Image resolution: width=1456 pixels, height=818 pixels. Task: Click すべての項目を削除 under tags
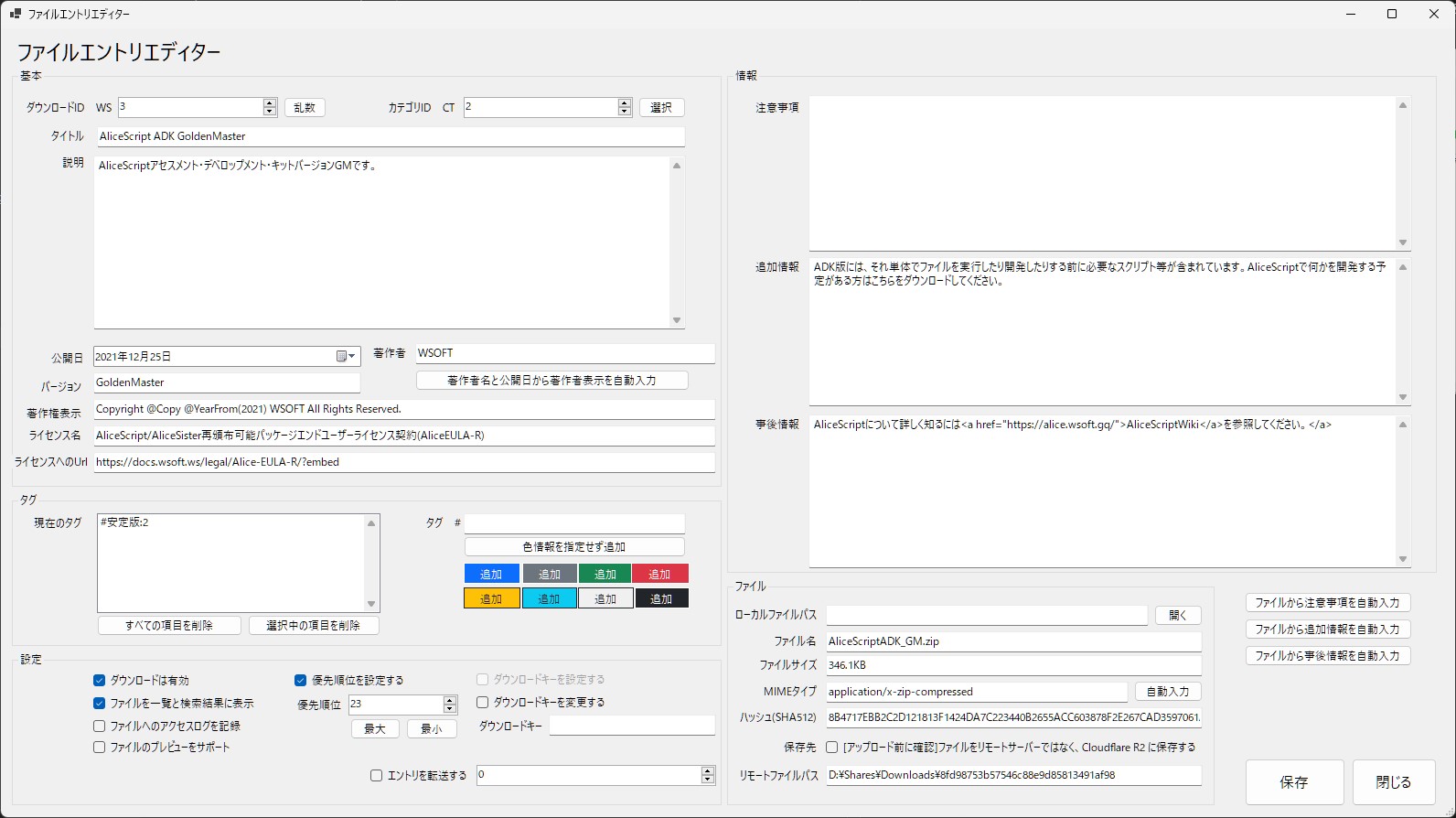pos(169,626)
